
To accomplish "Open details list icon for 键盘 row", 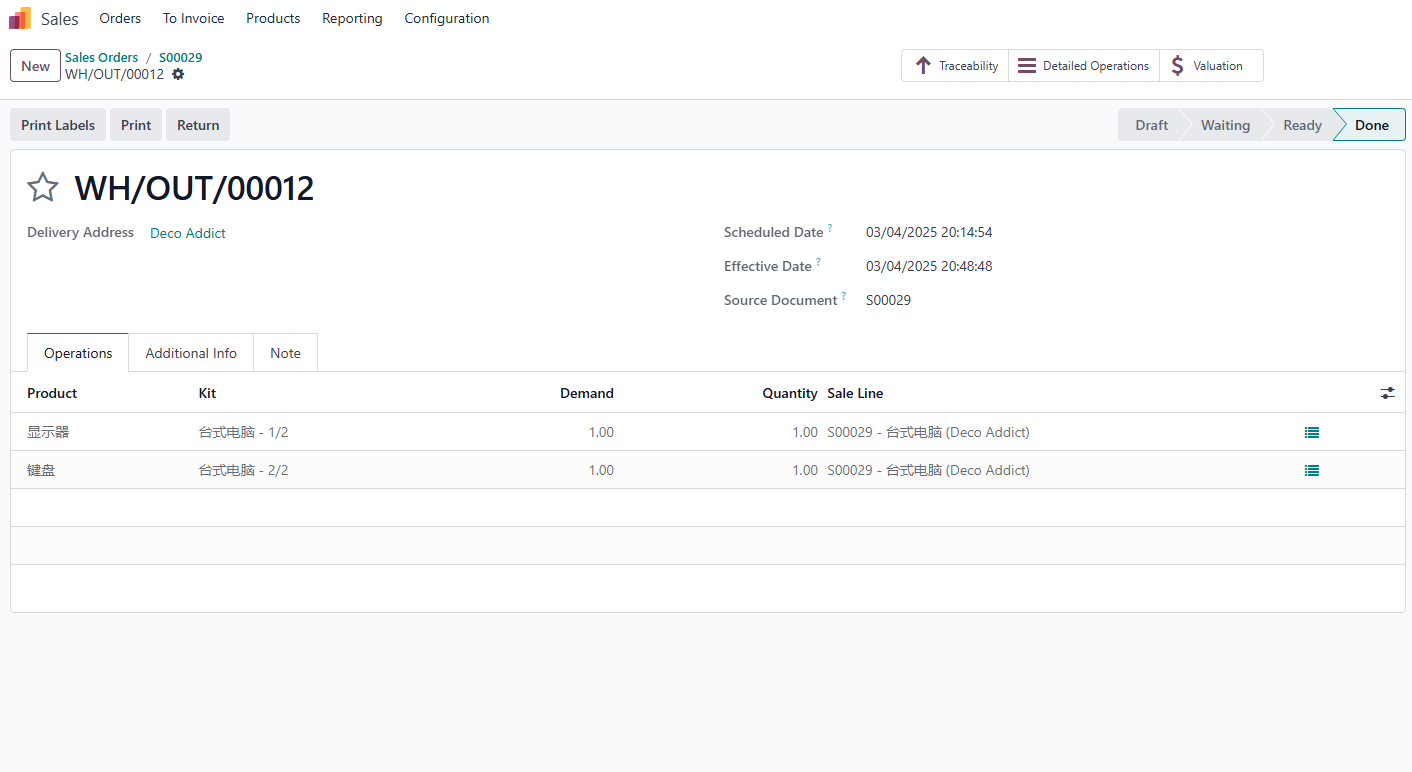I will click(1312, 470).
